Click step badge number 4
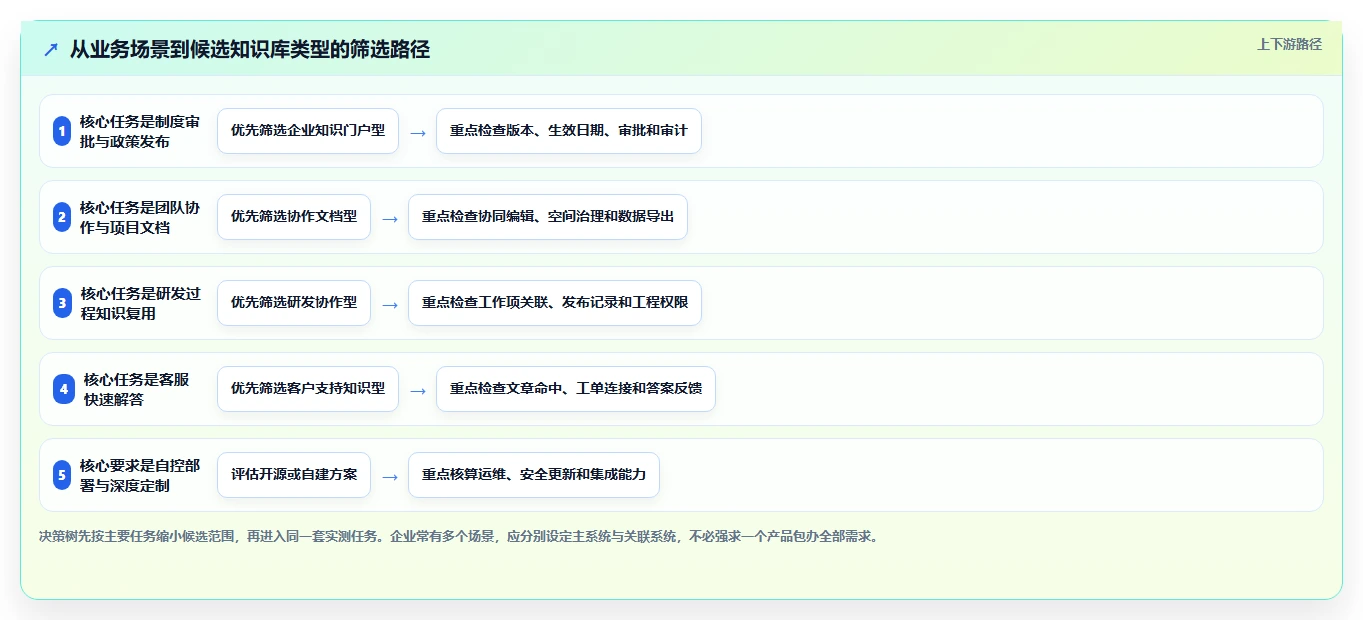Viewport: 1363px width, 620px height. coord(64,389)
